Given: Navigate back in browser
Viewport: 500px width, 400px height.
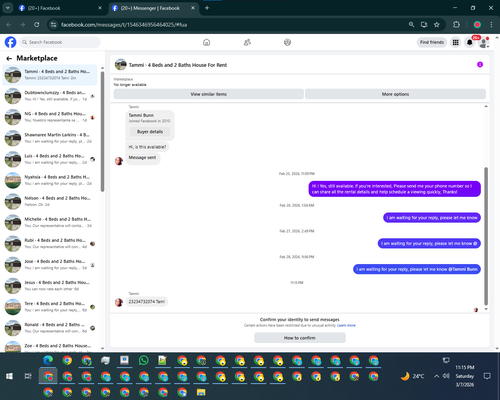Looking at the screenshot, I should pos(9,25).
